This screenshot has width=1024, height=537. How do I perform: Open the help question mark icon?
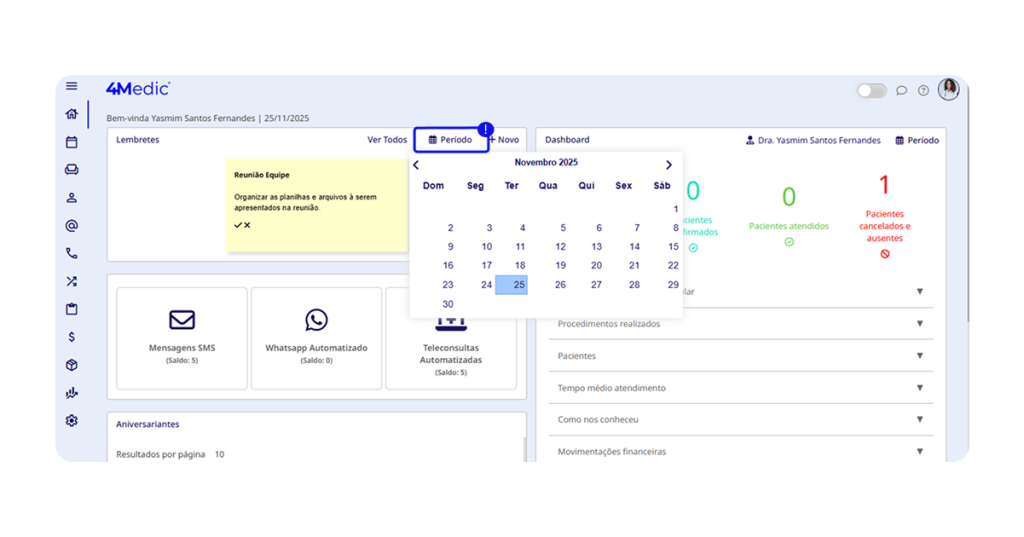(x=923, y=91)
